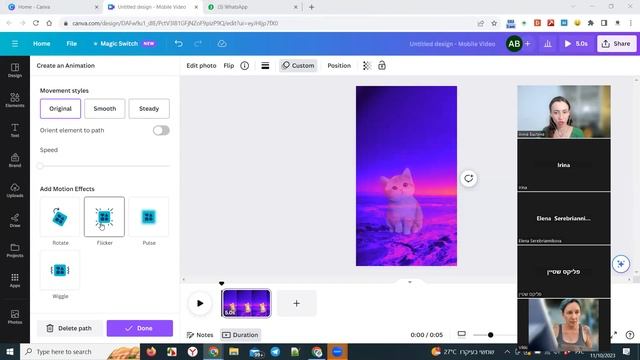Screen dimensions: 640x360
Task: Open the Text sidebar tool
Action: coord(15,130)
